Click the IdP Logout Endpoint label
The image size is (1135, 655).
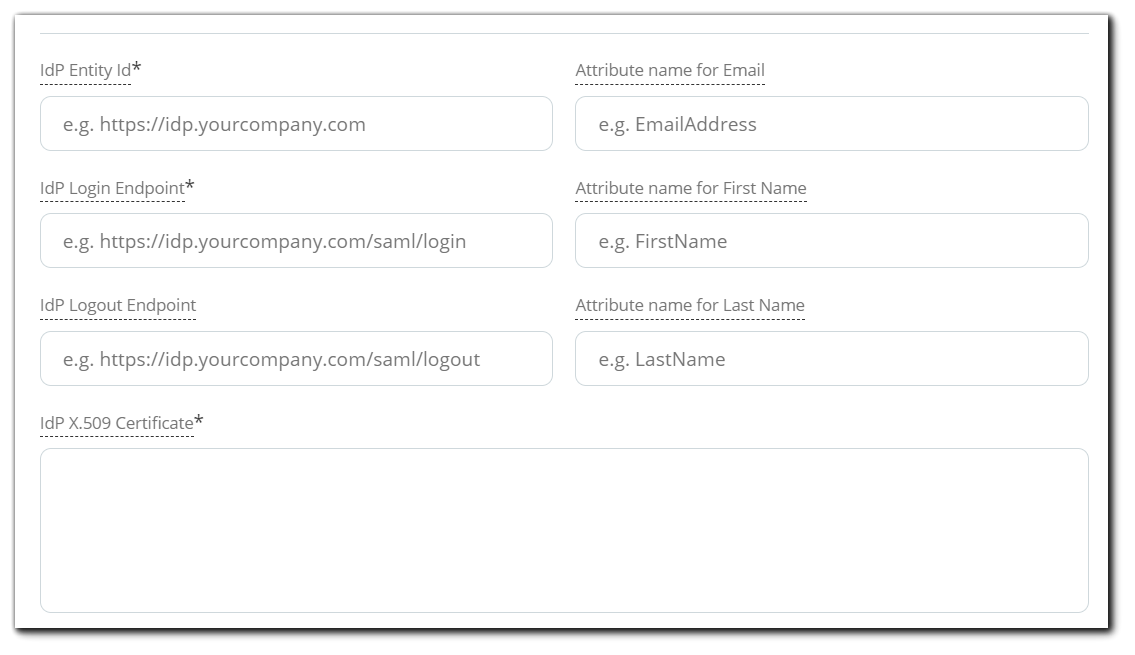[x=118, y=305]
